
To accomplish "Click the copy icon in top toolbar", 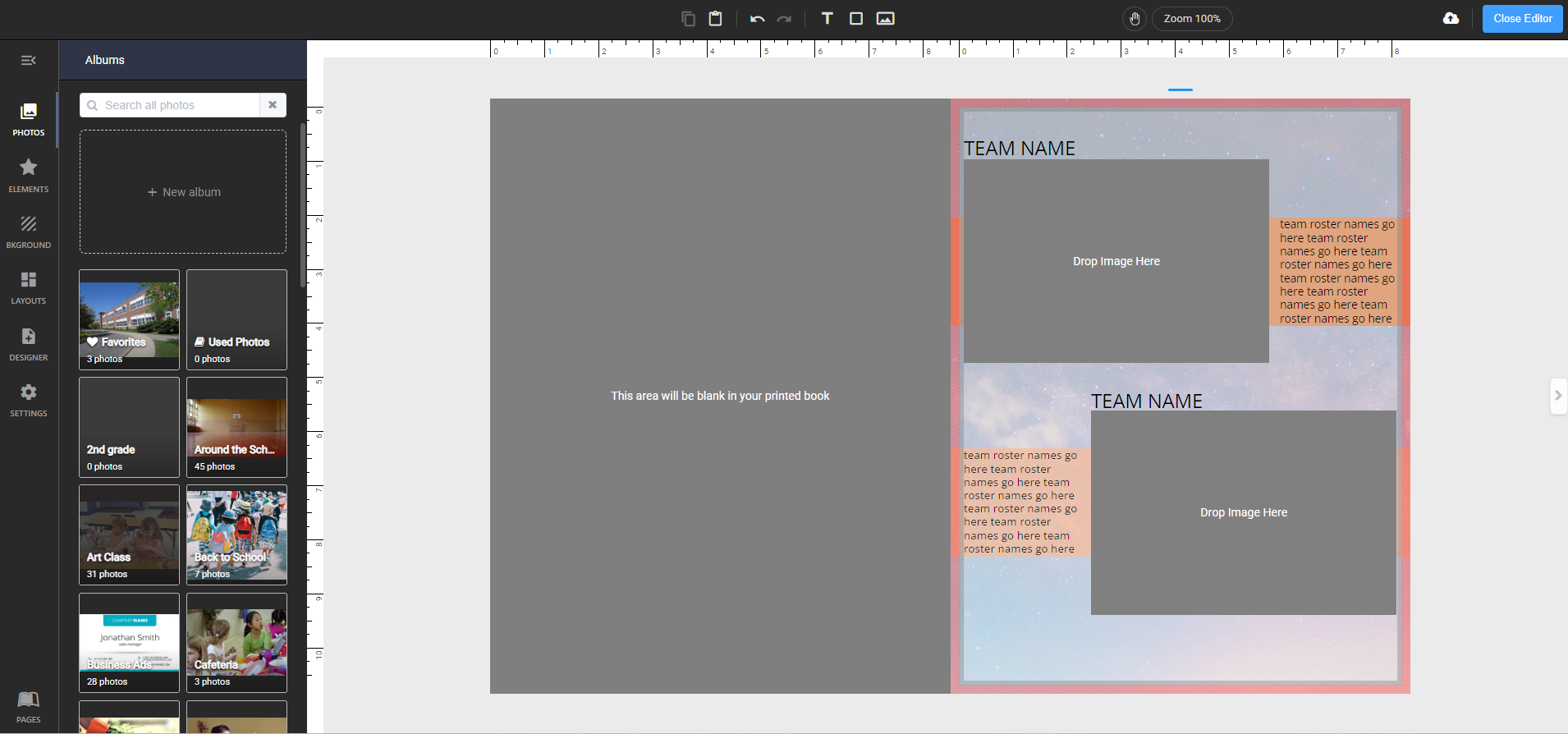I will [x=688, y=19].
